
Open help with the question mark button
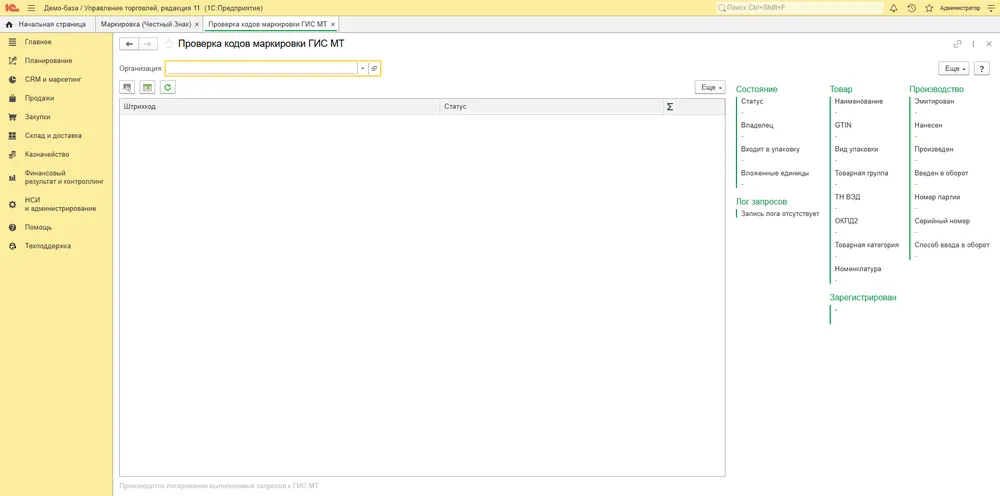click(x=982, y=68)
